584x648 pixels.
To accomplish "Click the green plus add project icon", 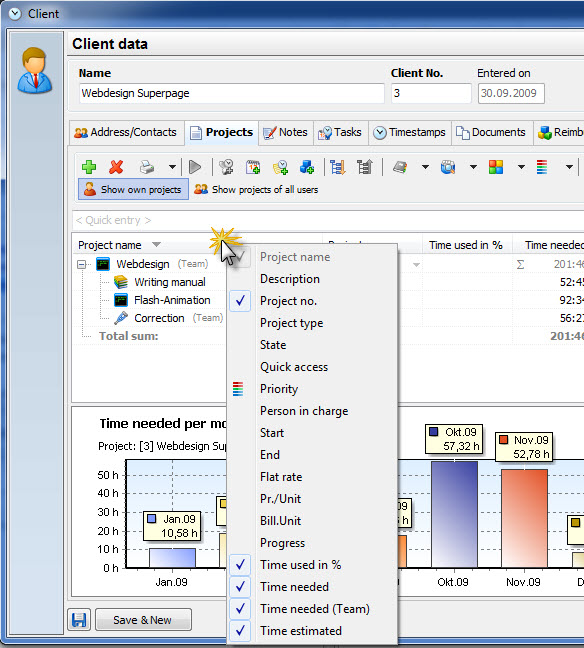I will pyautogui.click(x=89, y=167).
